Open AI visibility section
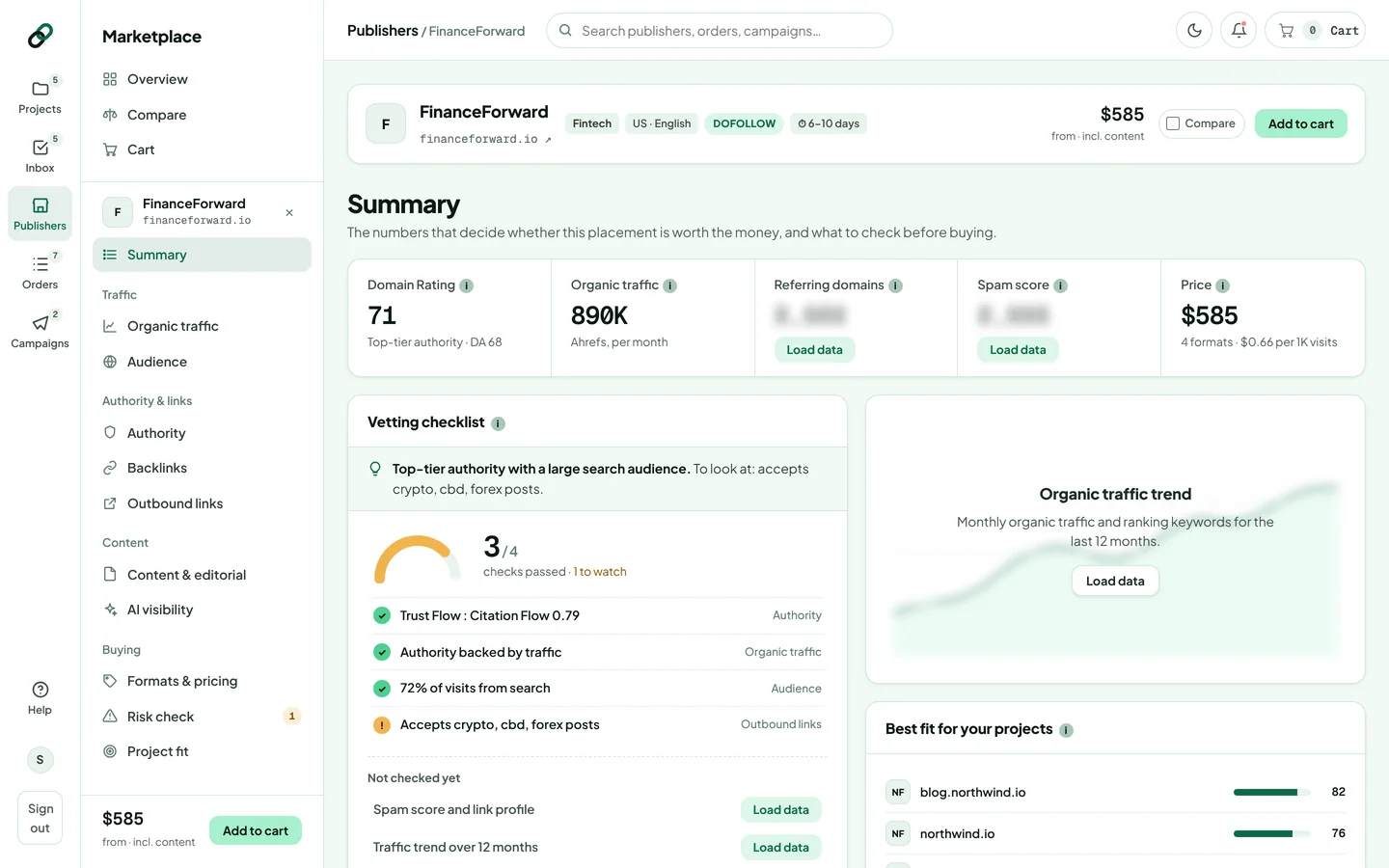Image resolution: width=1389 pixels, height=868 pixels. [x=202, y=610]
